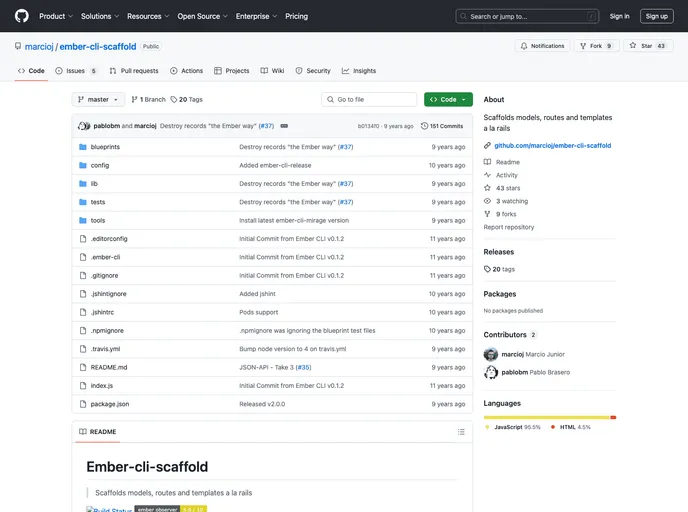Focus the Go to file field

369,100
